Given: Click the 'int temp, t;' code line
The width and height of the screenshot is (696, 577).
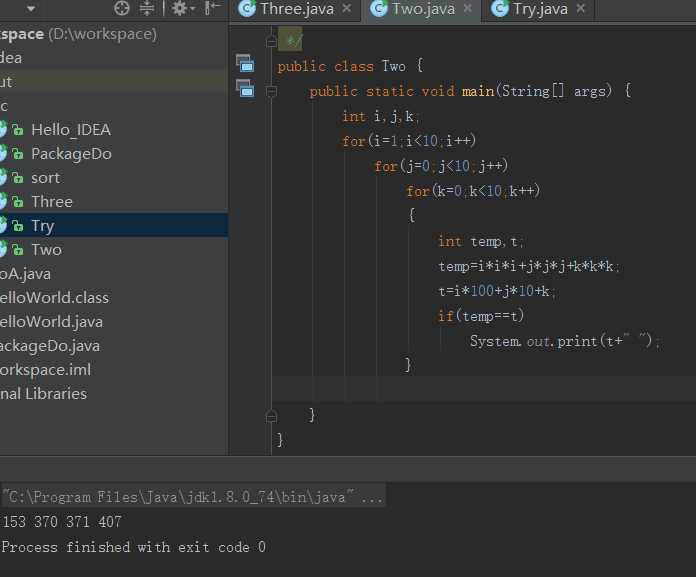Looking at the screenshot, I should click(481, 241).
